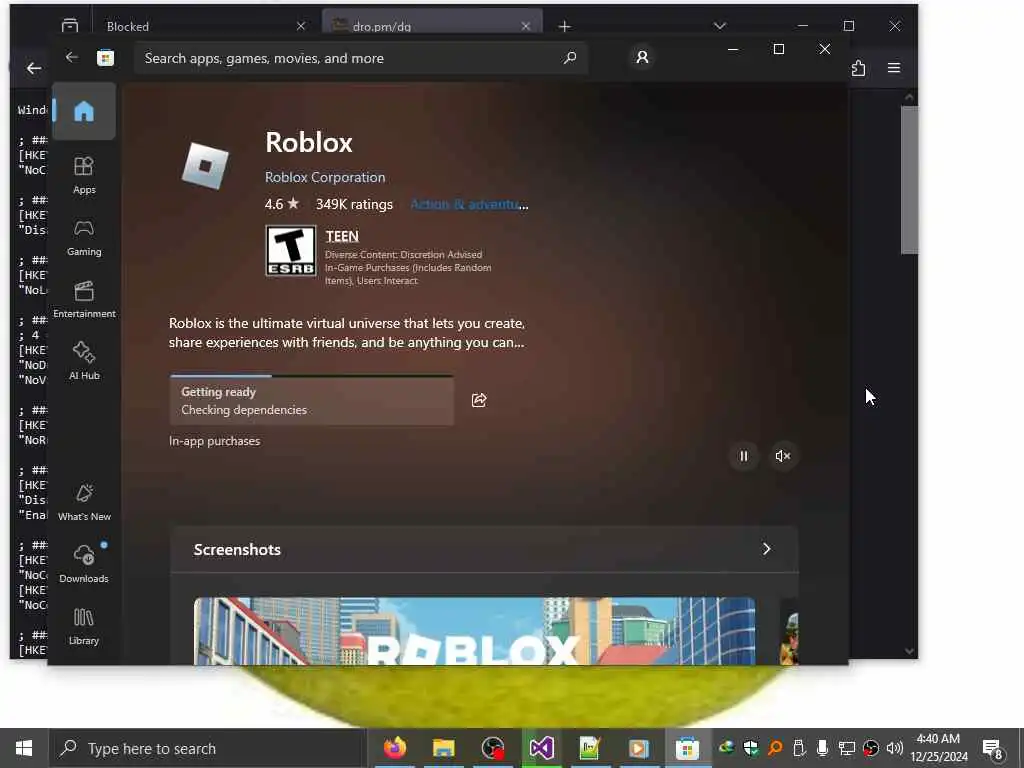The image size is (1024, 768).
Task: Click the browser back arrow
Action: pos(33,68)
